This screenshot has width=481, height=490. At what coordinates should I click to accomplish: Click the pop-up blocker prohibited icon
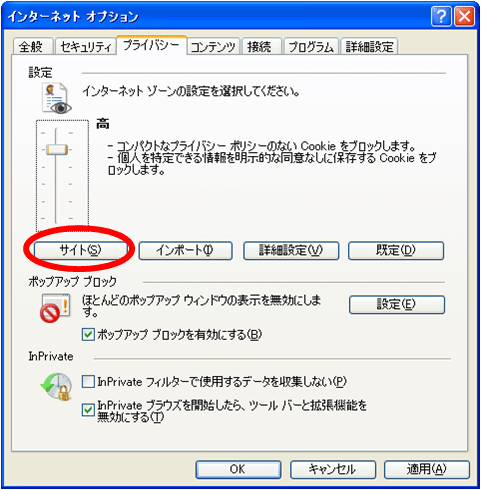(x=55, y=308)
